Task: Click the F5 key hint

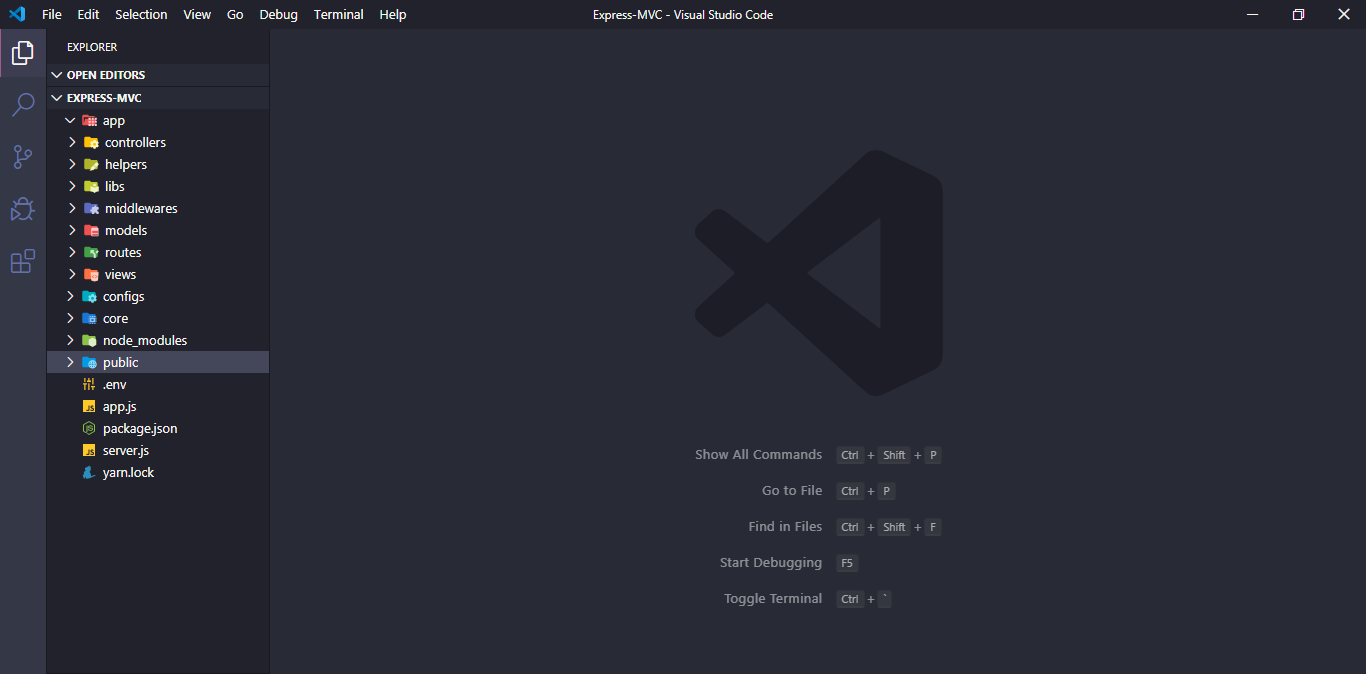Action: click(847, 563)
